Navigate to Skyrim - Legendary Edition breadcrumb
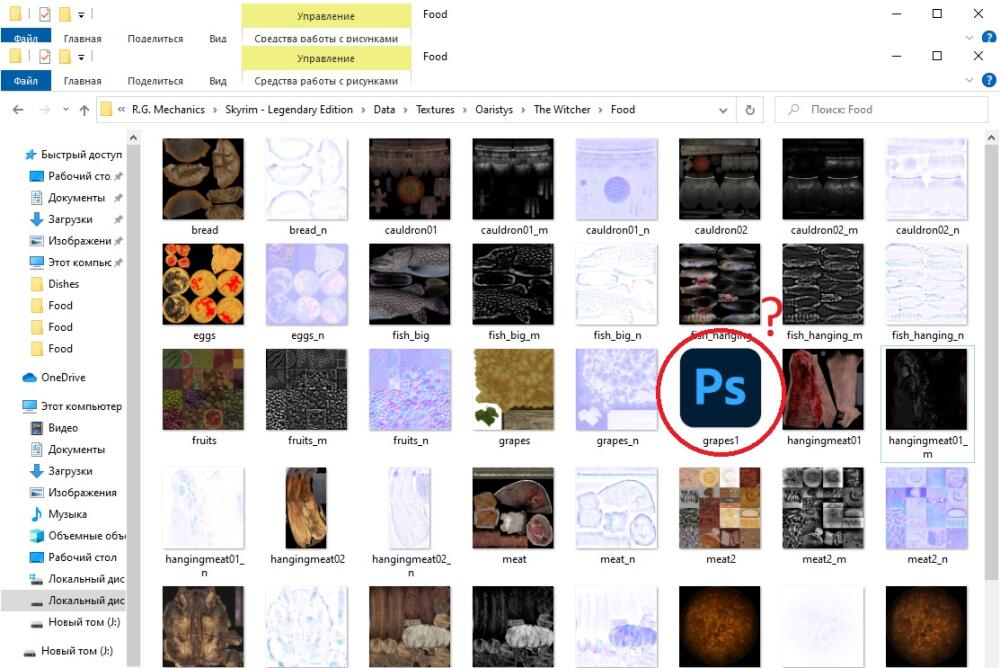The image size is (1000, 668). pyautogui.click(x=289, y=110)
